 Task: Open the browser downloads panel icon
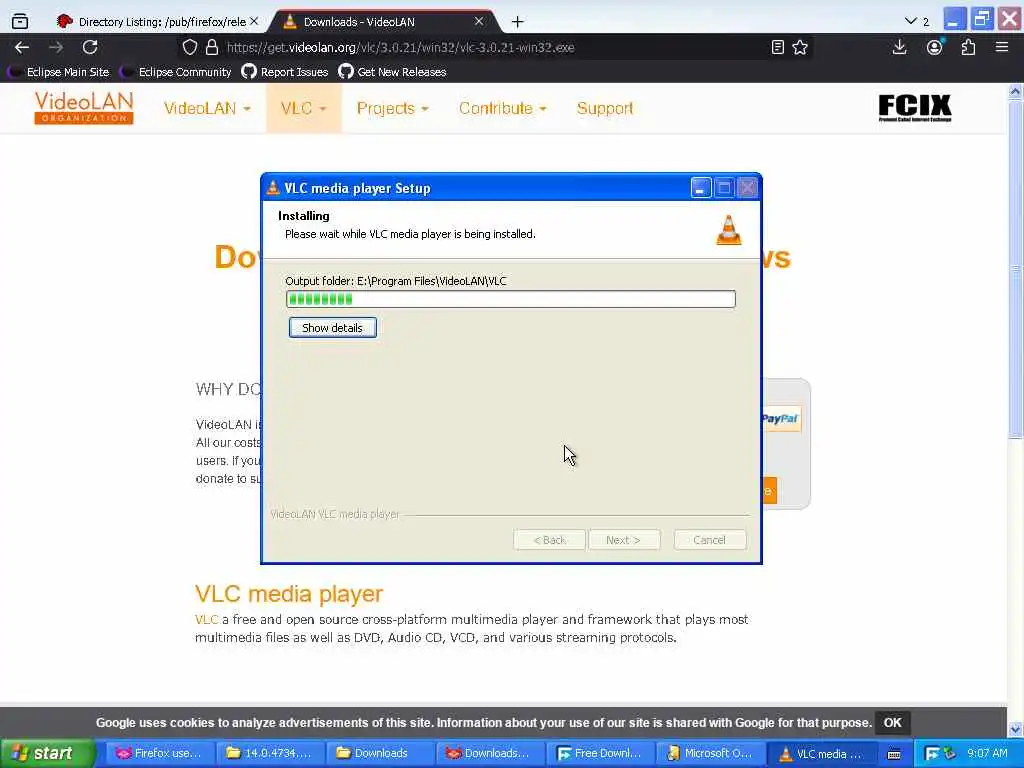point(899,47)
